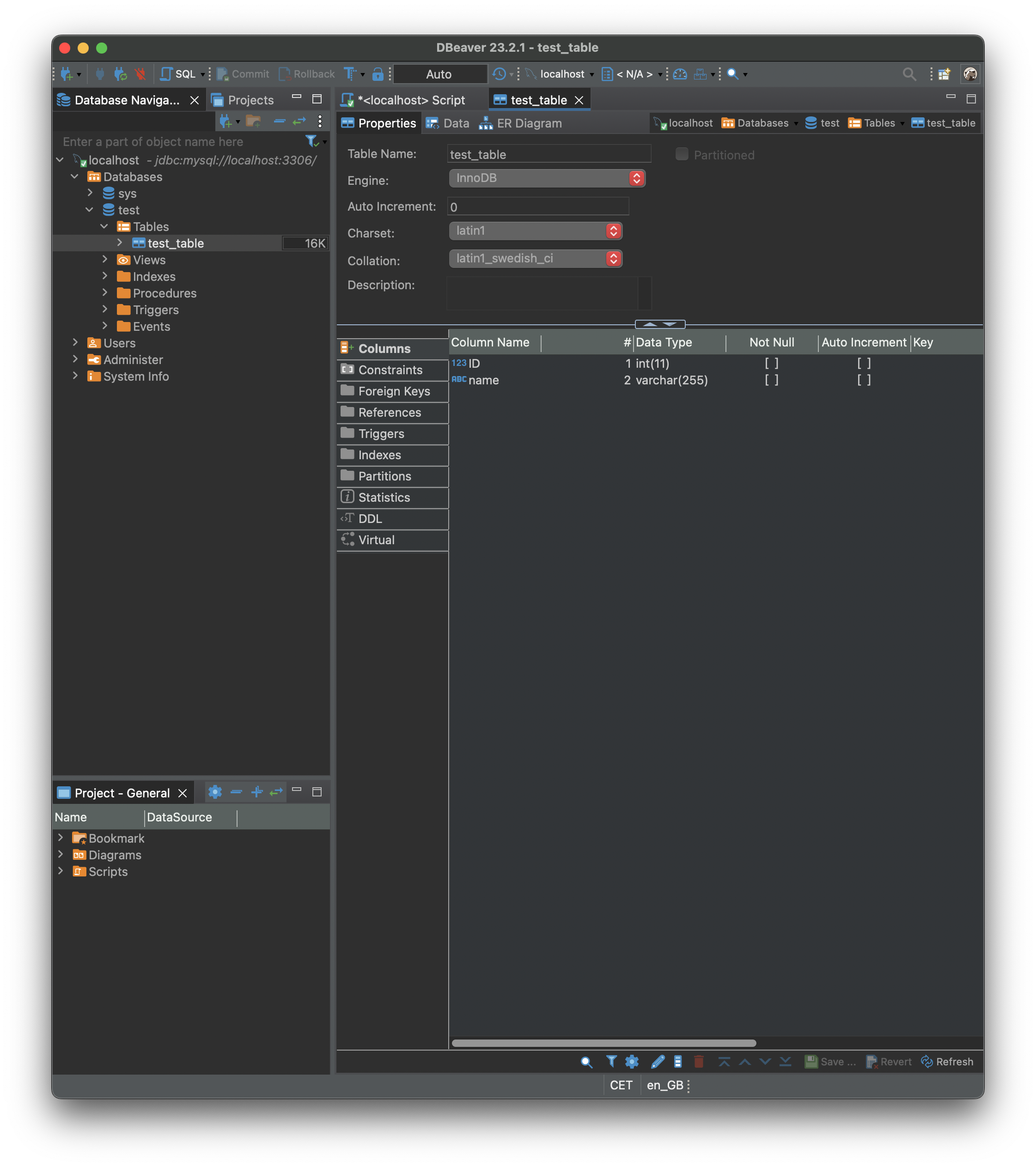Click the CET timezone status bar entry
This screenshot has width=1036, height=1167.
(x=621, y=1085)
